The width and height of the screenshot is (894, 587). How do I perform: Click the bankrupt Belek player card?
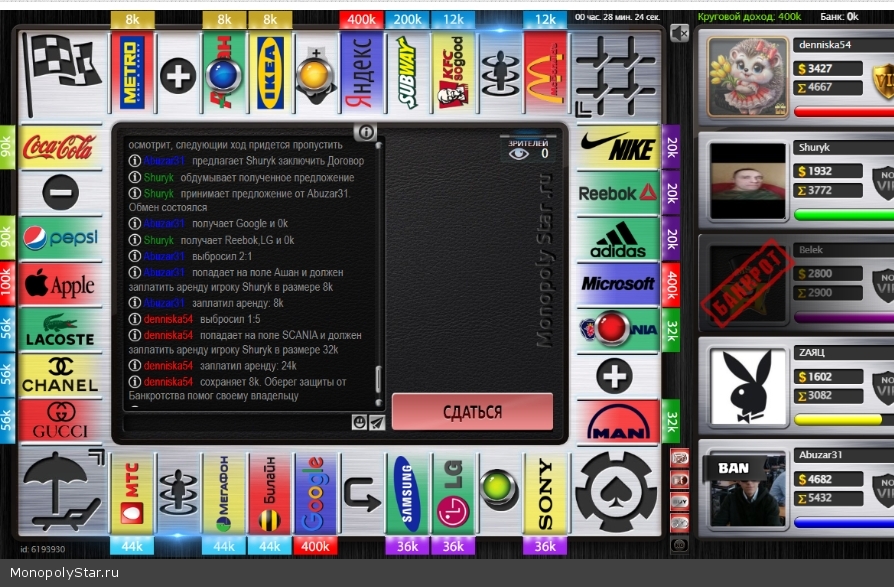(797, 283)
